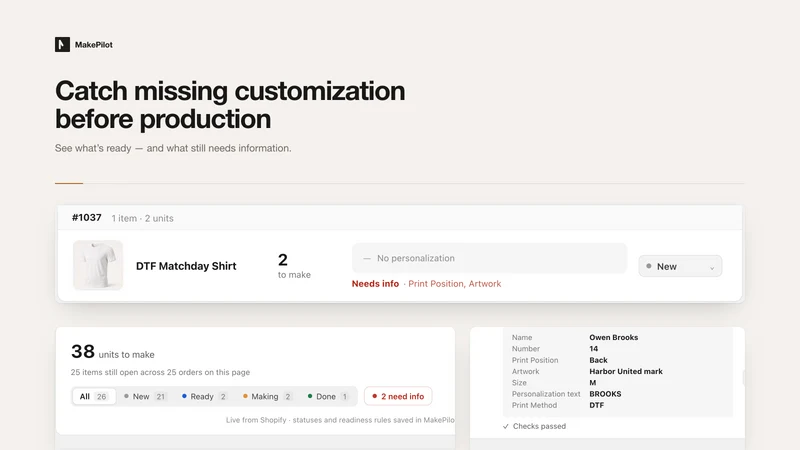Click the Owen Brooks name value

pos(614,337)
